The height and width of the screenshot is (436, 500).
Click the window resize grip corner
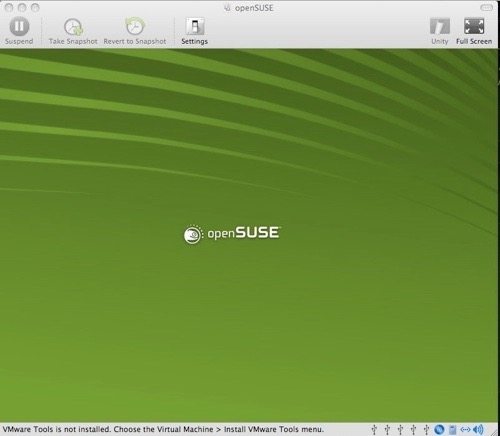[494, 432]
